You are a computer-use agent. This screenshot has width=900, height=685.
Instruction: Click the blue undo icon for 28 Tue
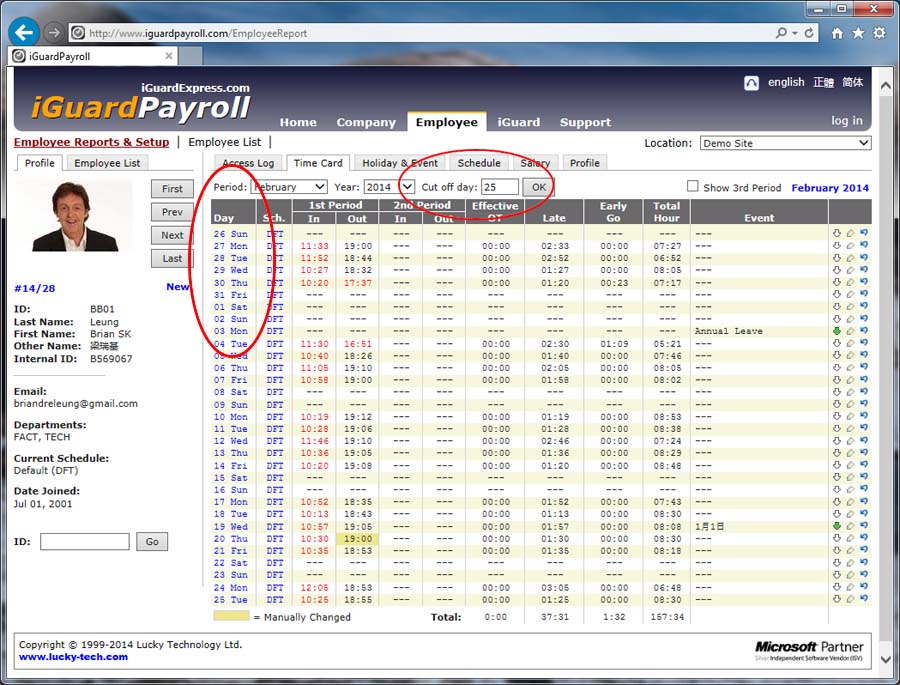click(864, 258)
